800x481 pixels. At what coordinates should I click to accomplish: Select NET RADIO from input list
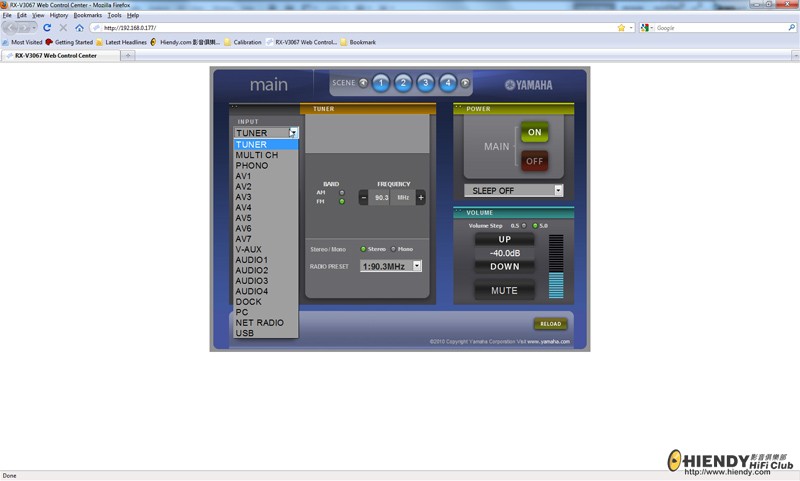tap(266, 322)
